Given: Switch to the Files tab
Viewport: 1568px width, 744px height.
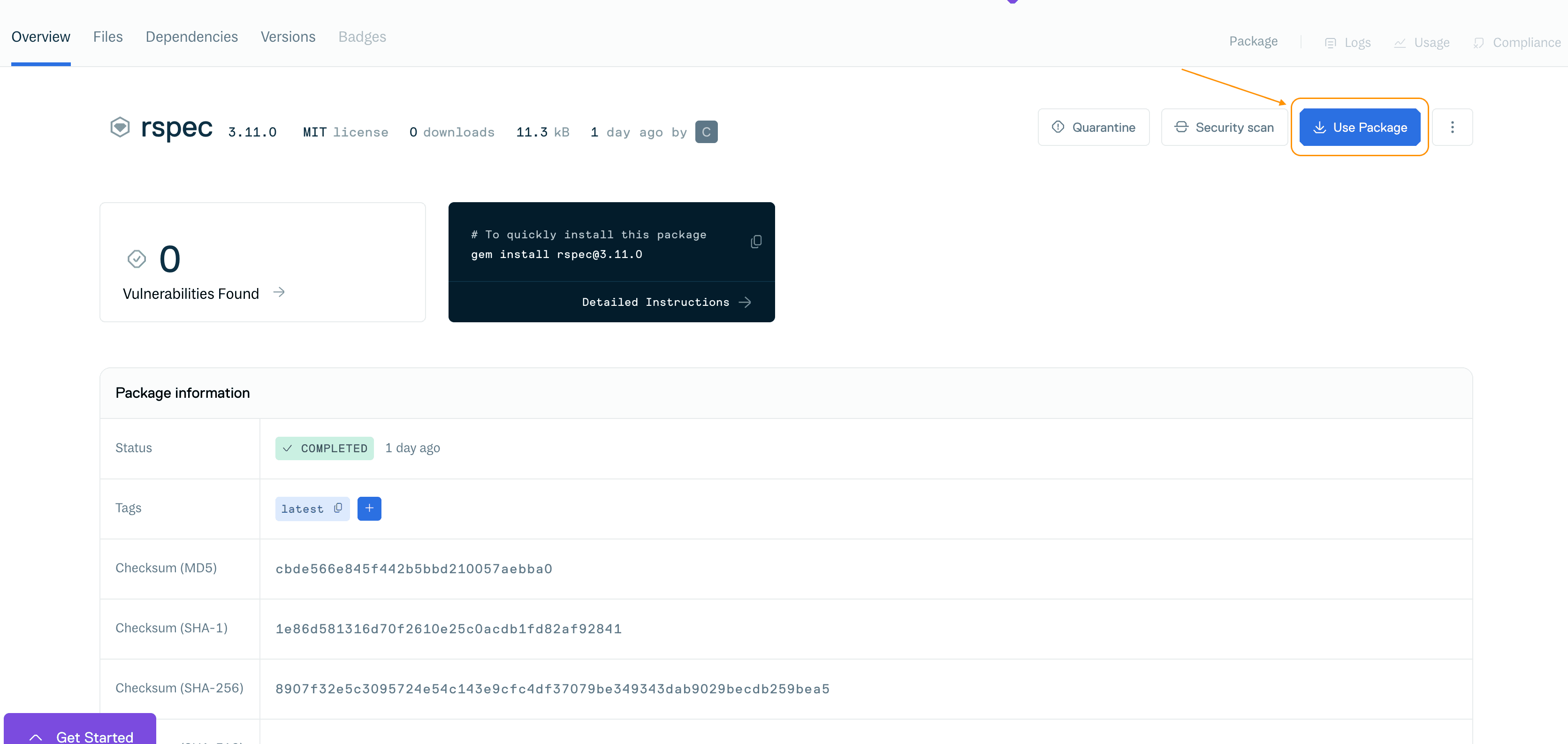Looking at the screenshot, I should coord(108,37).
